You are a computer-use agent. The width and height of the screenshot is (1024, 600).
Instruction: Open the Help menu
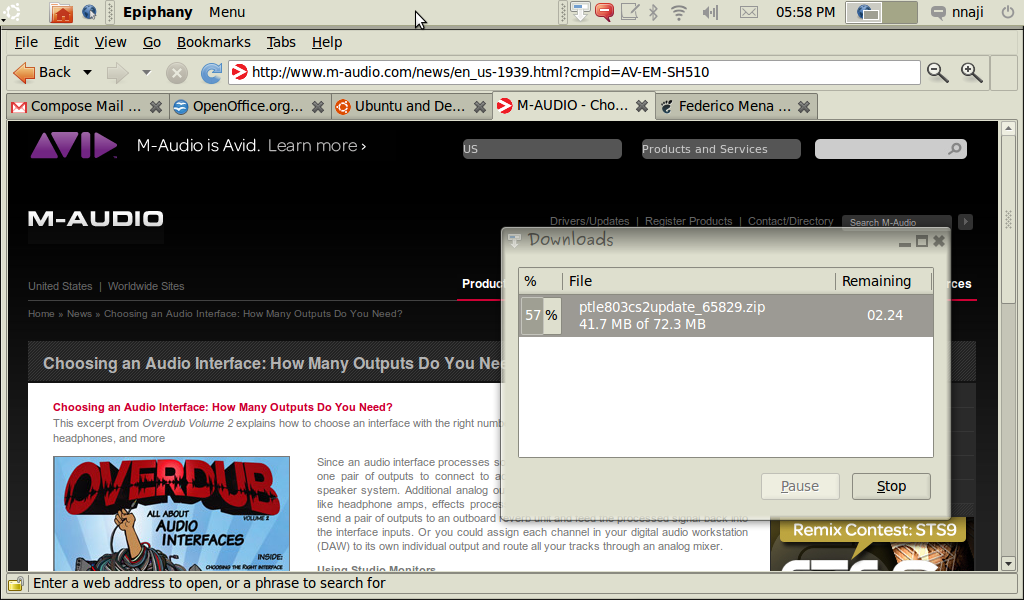[x=327, y=42]
